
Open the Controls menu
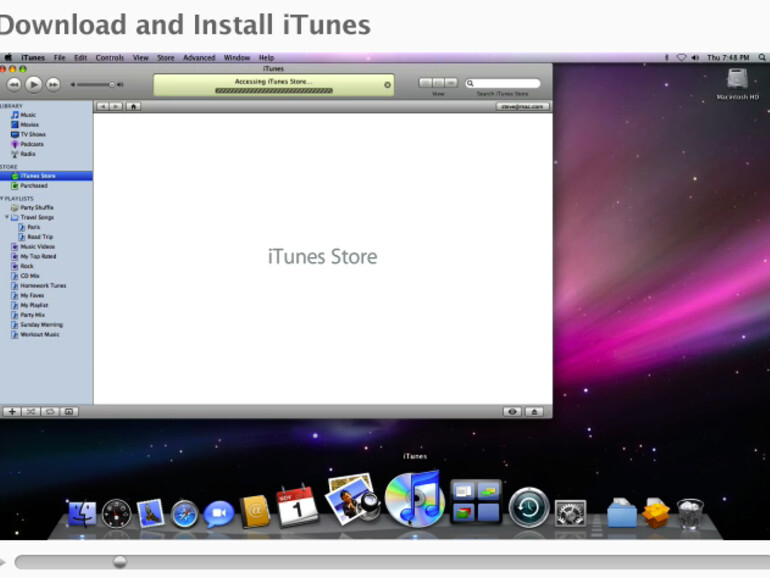[110, 57]
